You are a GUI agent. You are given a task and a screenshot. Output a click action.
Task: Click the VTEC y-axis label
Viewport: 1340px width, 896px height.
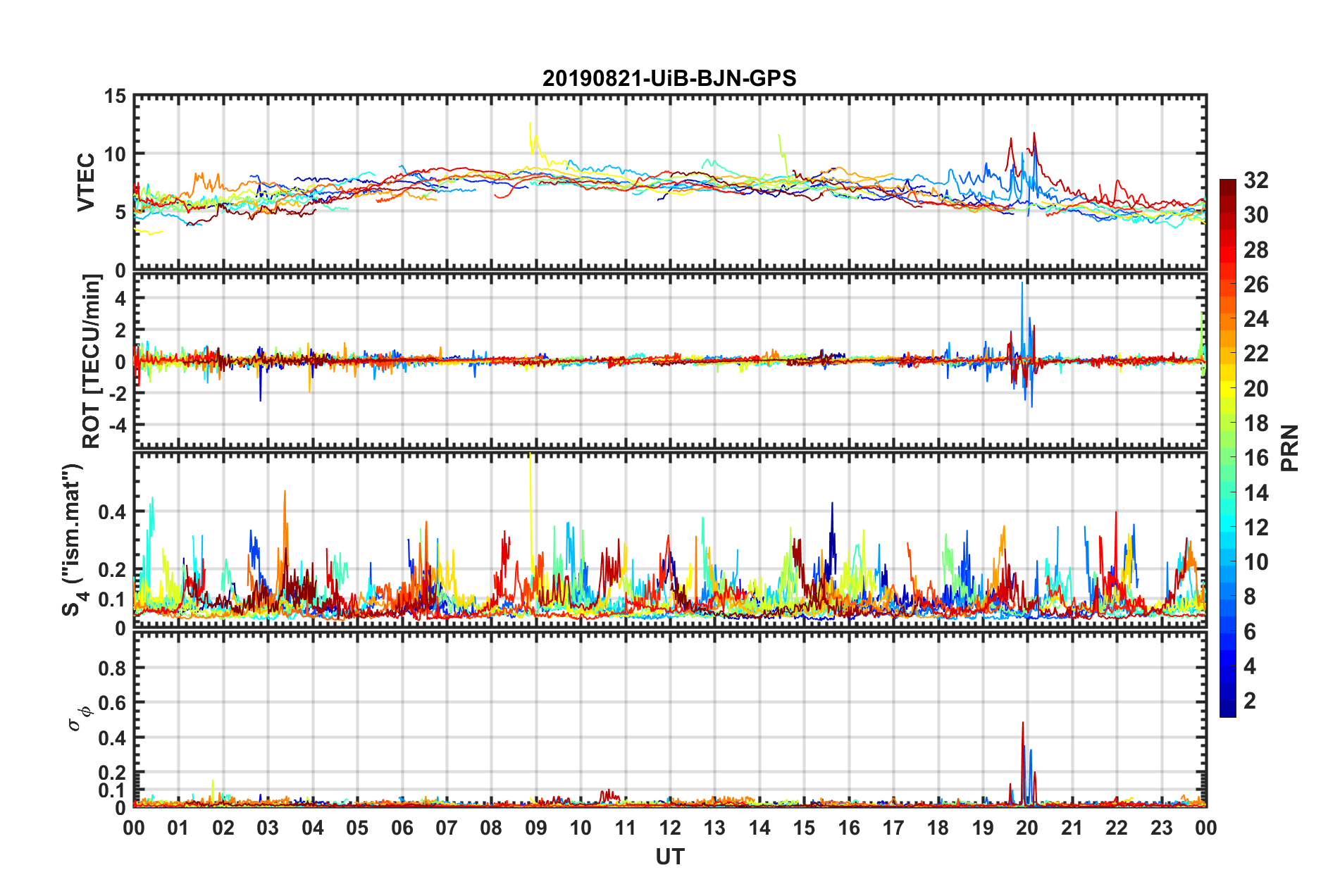[86, 182]
